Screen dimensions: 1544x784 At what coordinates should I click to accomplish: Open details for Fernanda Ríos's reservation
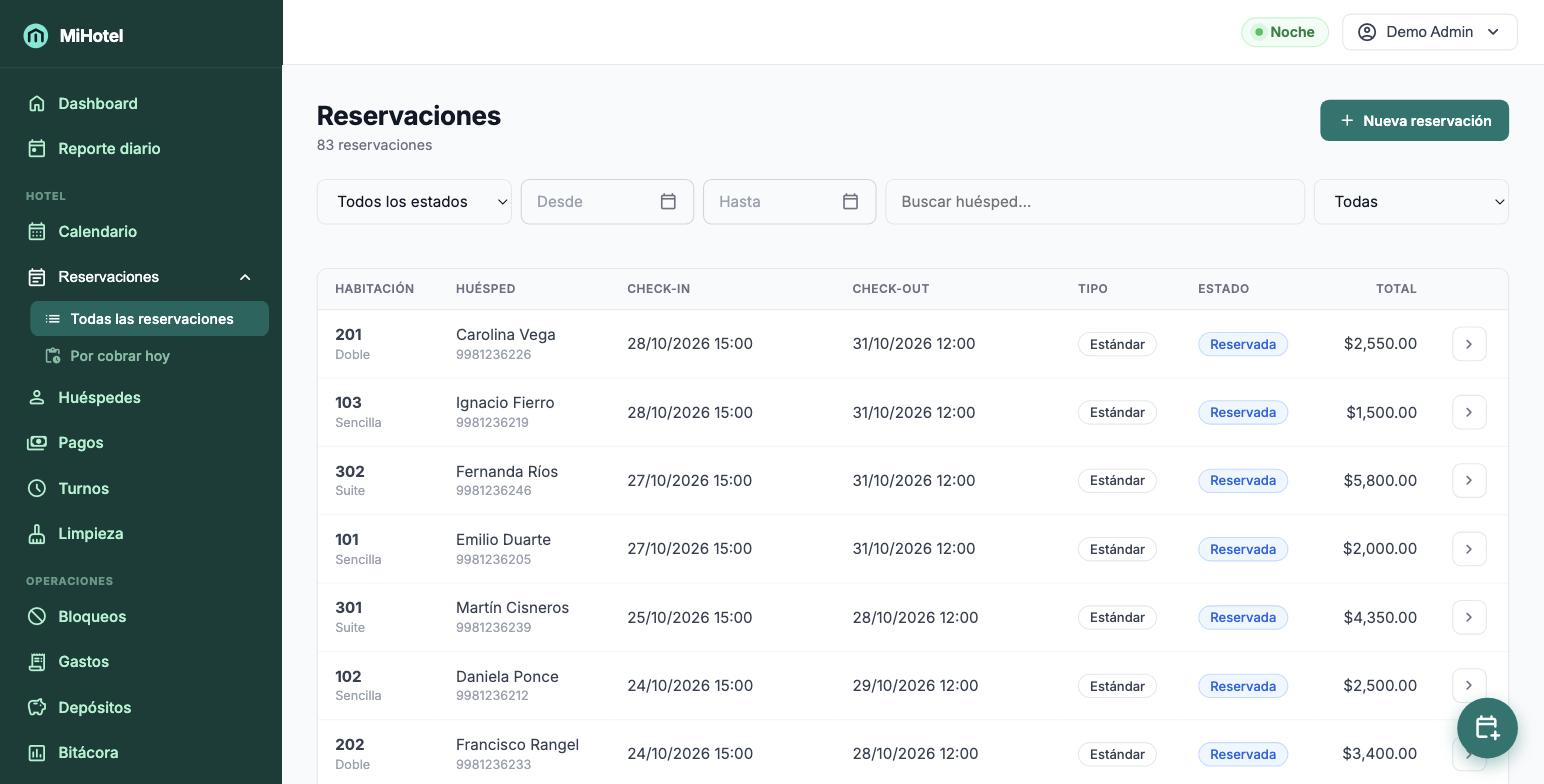[x=1469, y=480]
